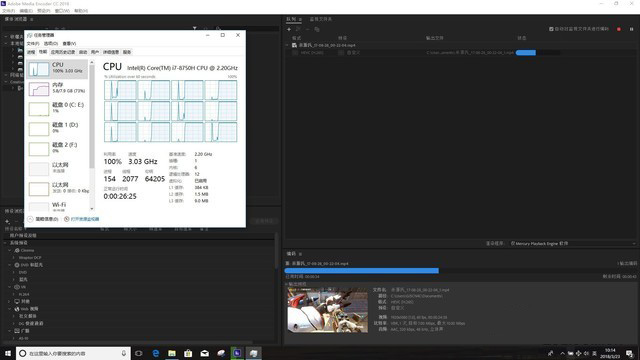
Task: Select the VR preset group icon
Action: pos(17,287)
